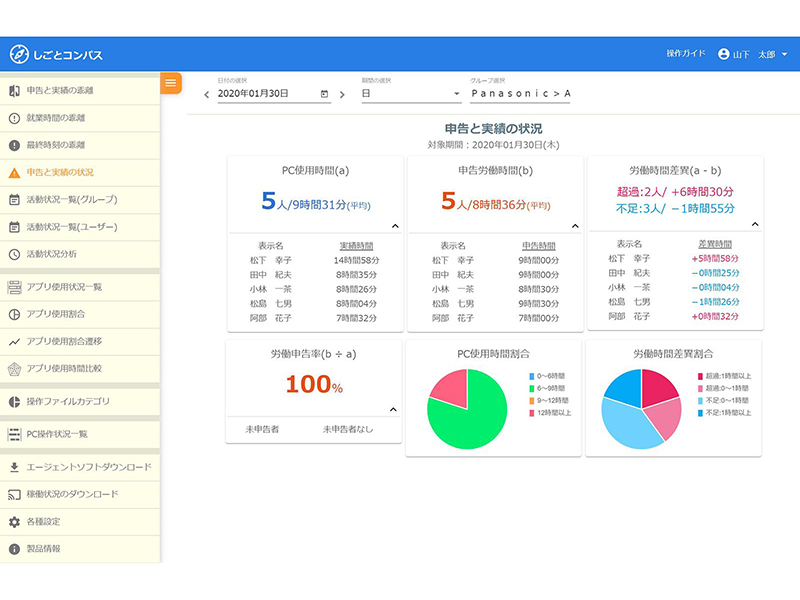Go to next date with right arrow
800x600 pixels.
click(x=342, y=94)
